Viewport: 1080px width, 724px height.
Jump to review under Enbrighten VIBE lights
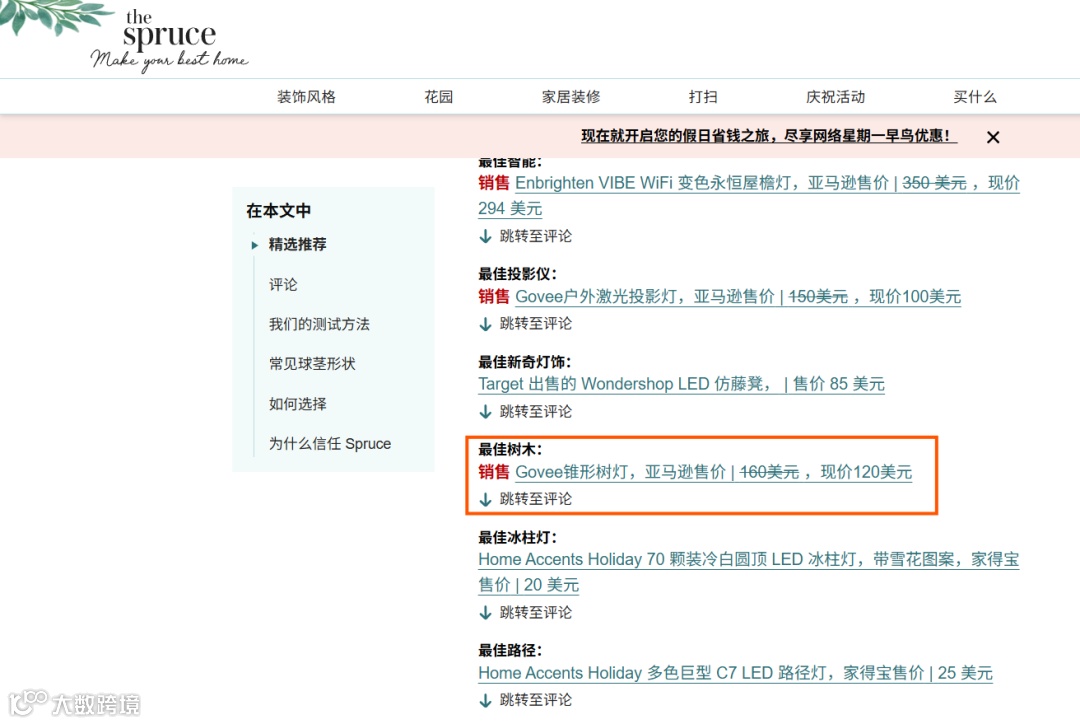pos(536,236)
